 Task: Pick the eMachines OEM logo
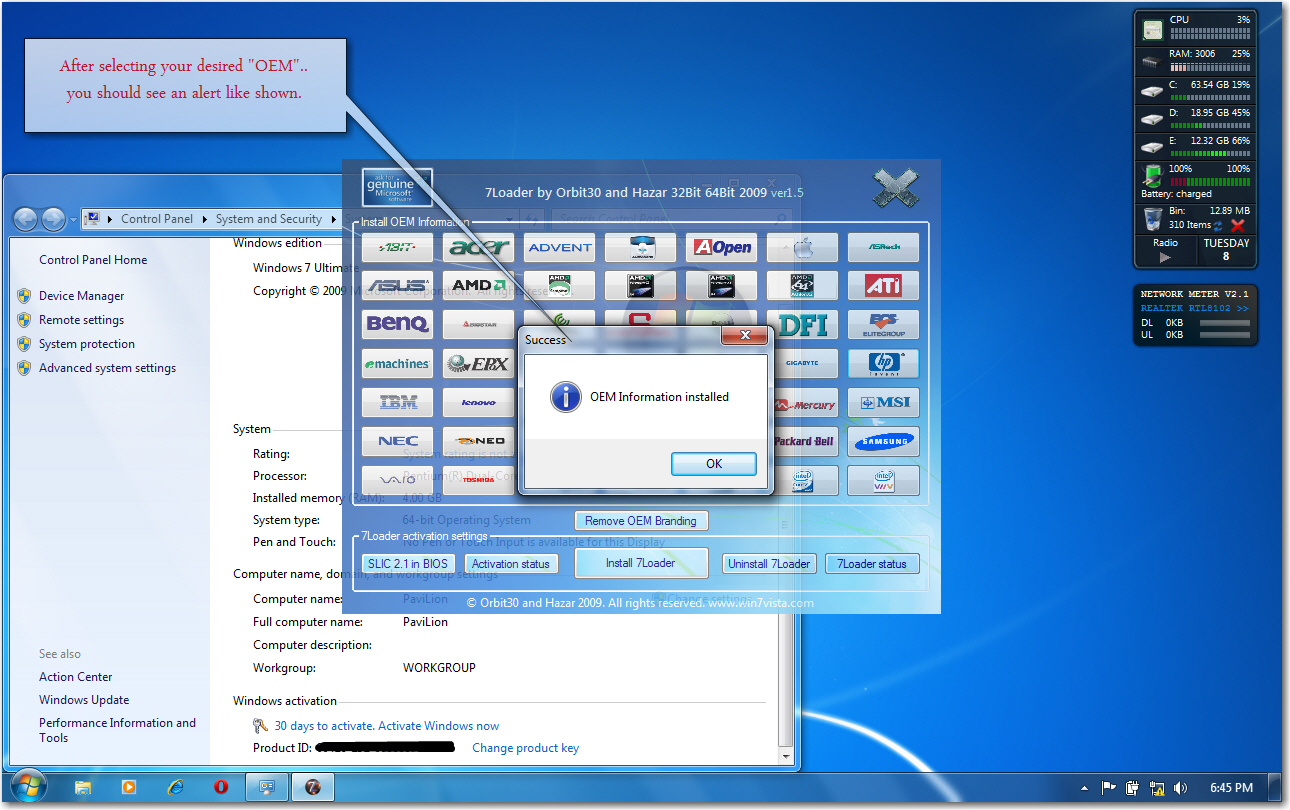[x=398, y=364]
